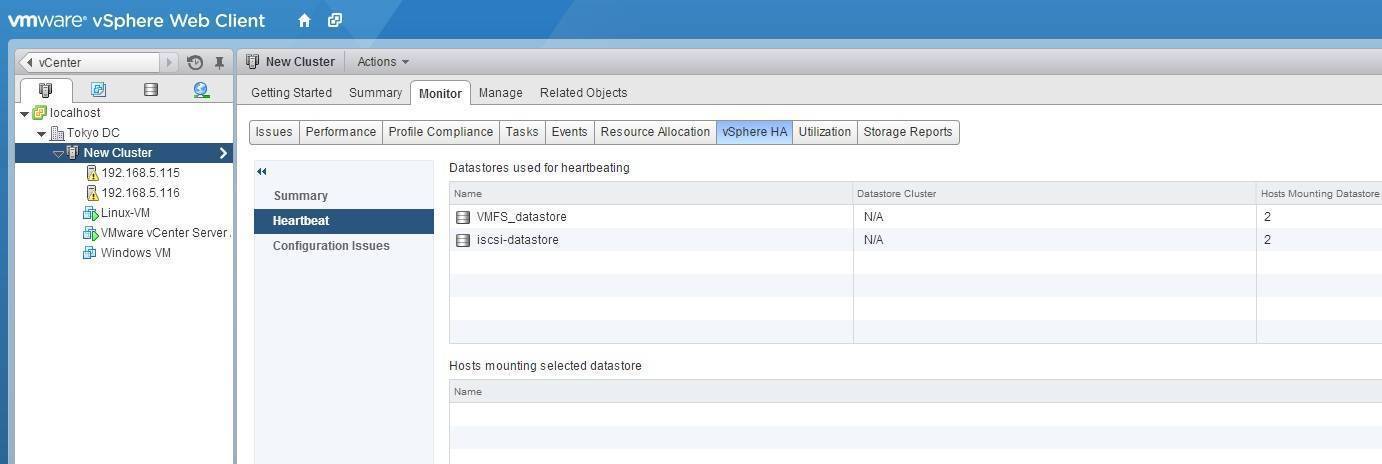The image size is (1382, 464).
Task: Click the VMFS_datastore row datastore icon
Action: [x=463, y=217]
